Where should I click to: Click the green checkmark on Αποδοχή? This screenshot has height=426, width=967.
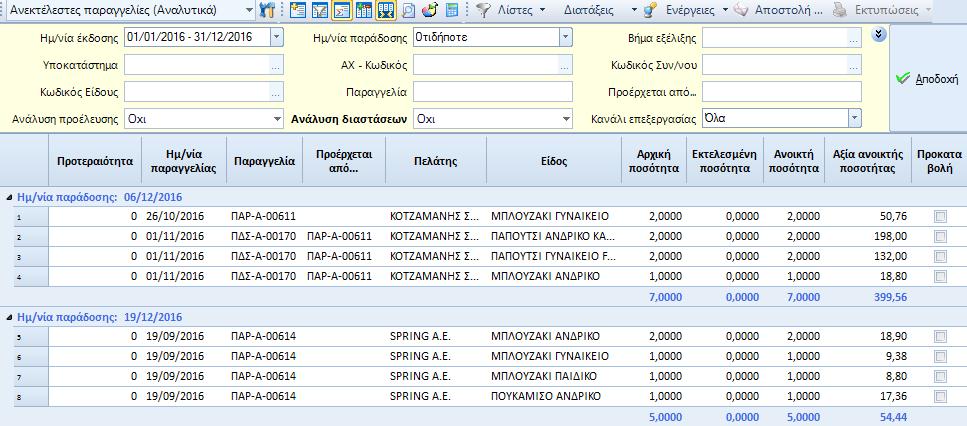pyautogui.click(x=902, y=78)
